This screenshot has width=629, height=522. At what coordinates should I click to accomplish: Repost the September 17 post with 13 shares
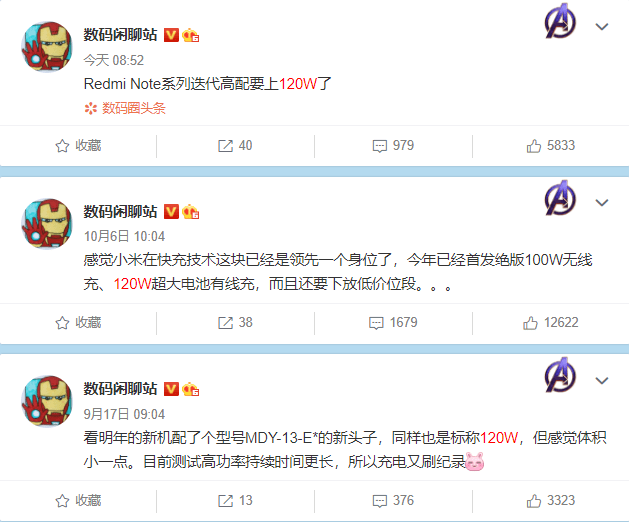point(235,500)
